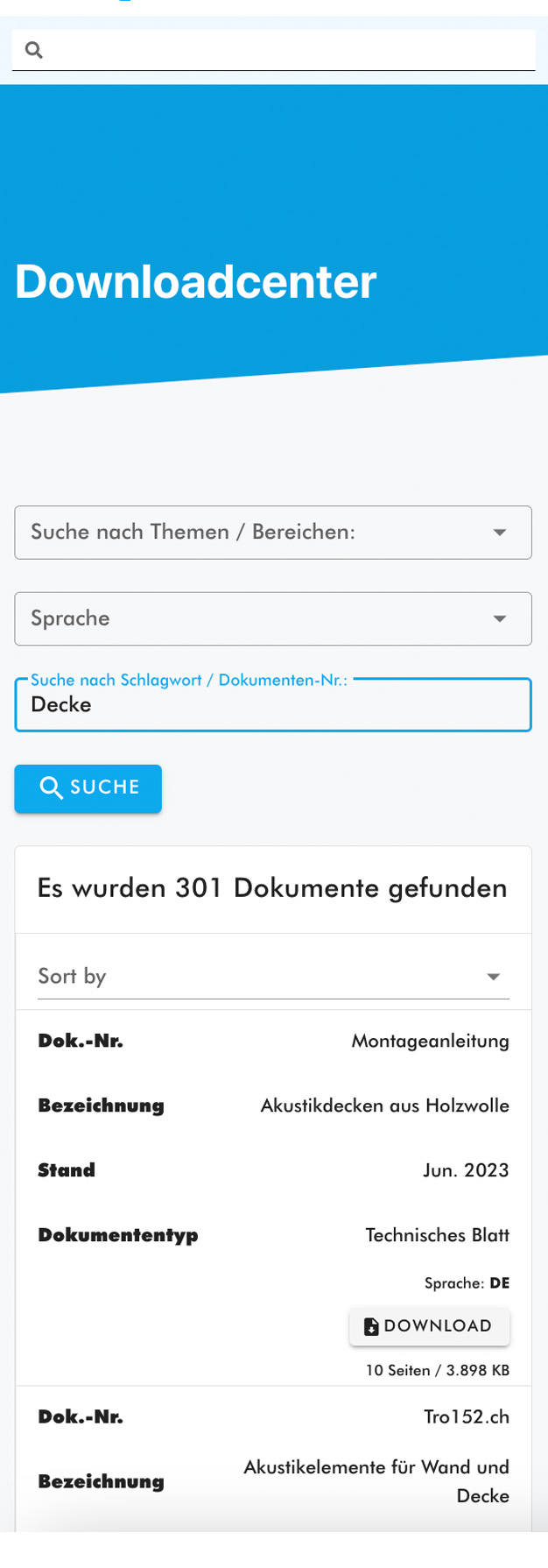The height and width of the screenshot is (1568, 548).
Task: Click the magnifier icon in top search bar
Action: tap(34, 50)
